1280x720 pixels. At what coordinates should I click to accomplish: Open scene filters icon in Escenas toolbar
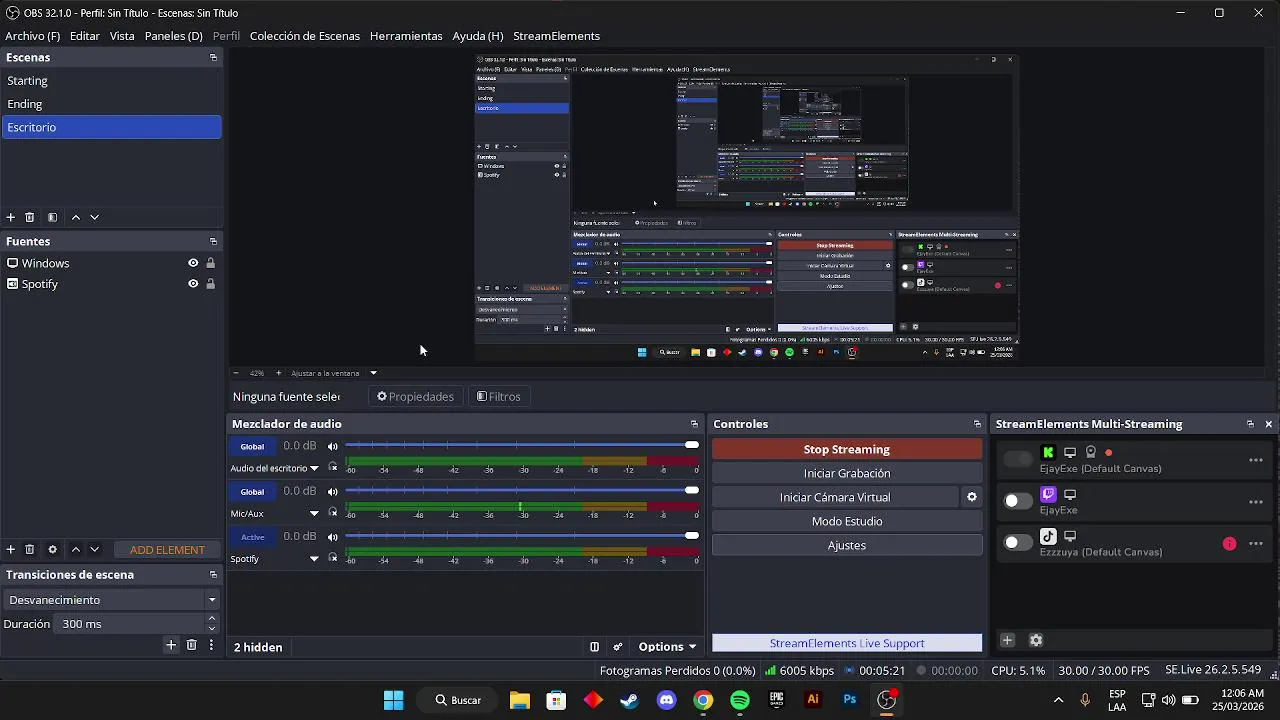(53, 217)
